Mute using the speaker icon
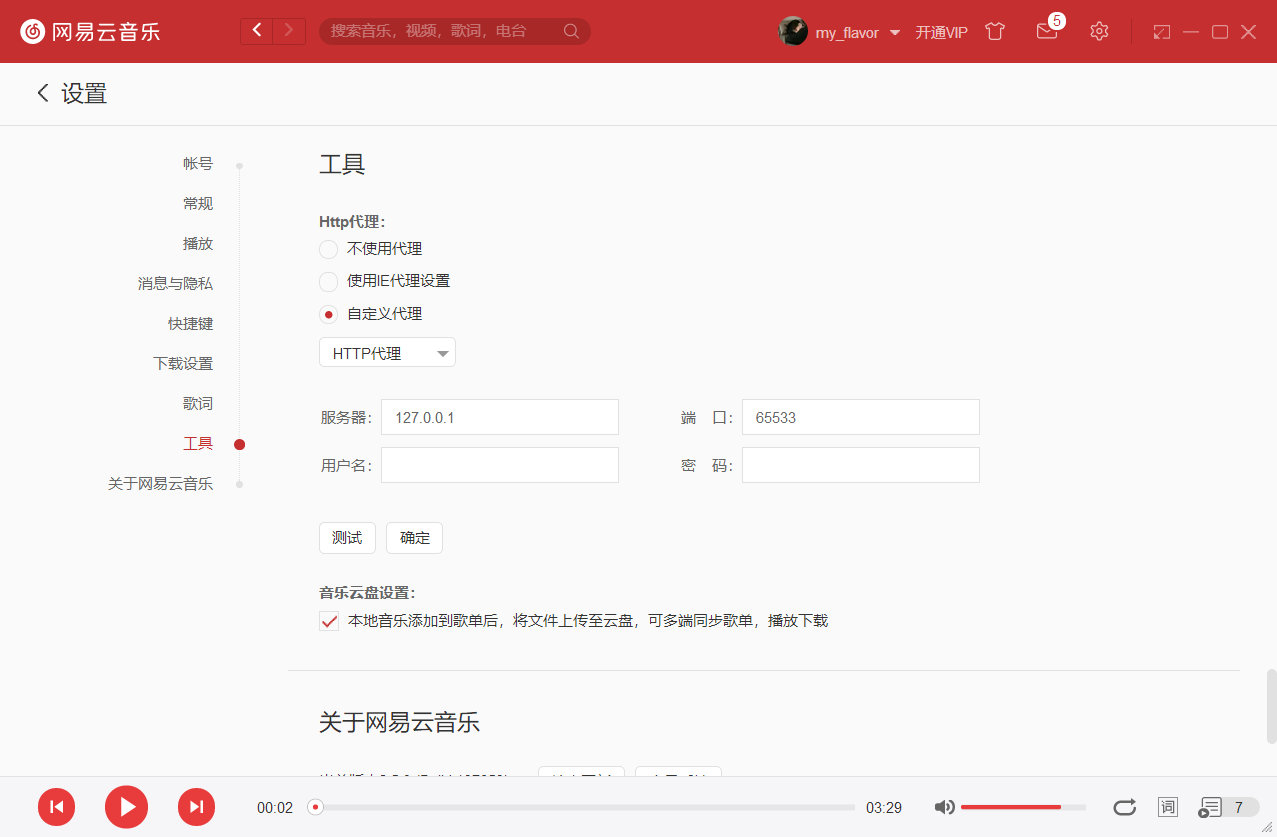Screen dimensions: 1277x837 (x=944, y=807)
